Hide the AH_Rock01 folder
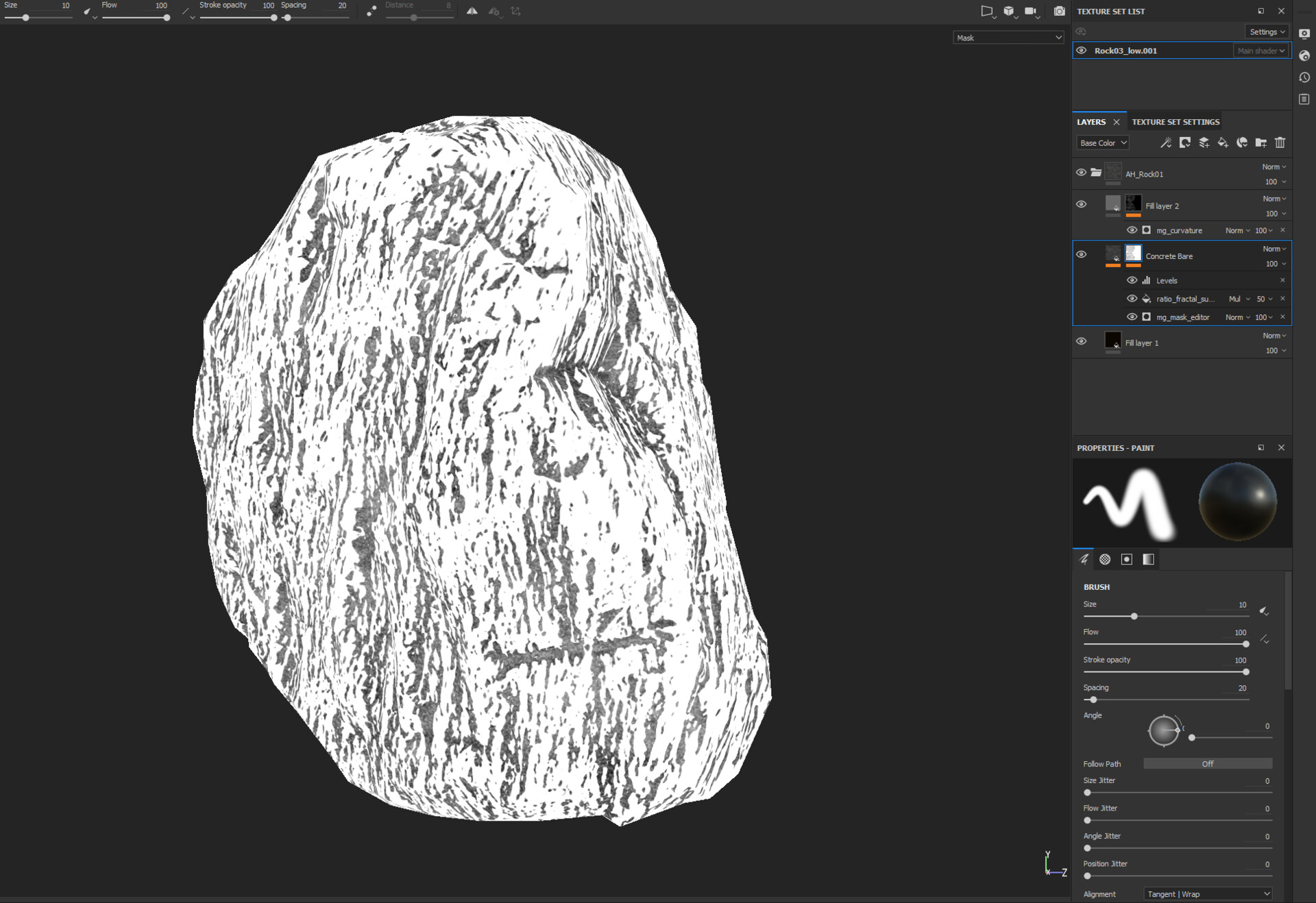Screen dimensions: 1316x903 click(1082, 173)
